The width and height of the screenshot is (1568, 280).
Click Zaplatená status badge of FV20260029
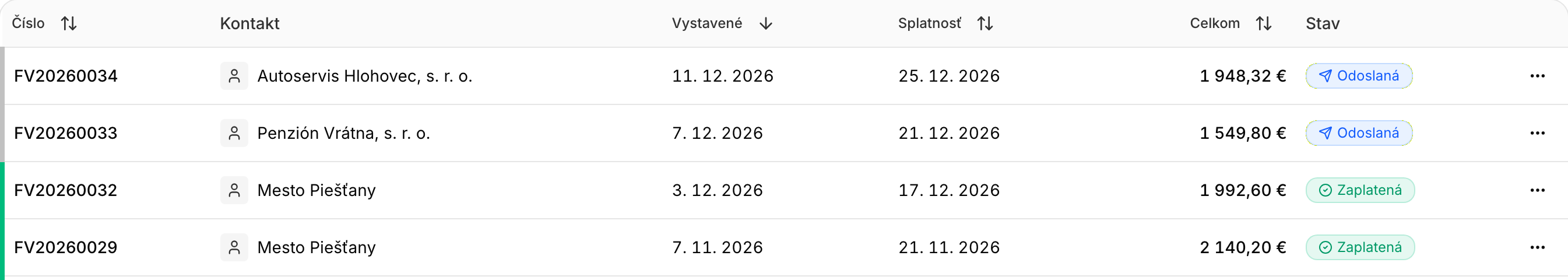[1360, 248]
